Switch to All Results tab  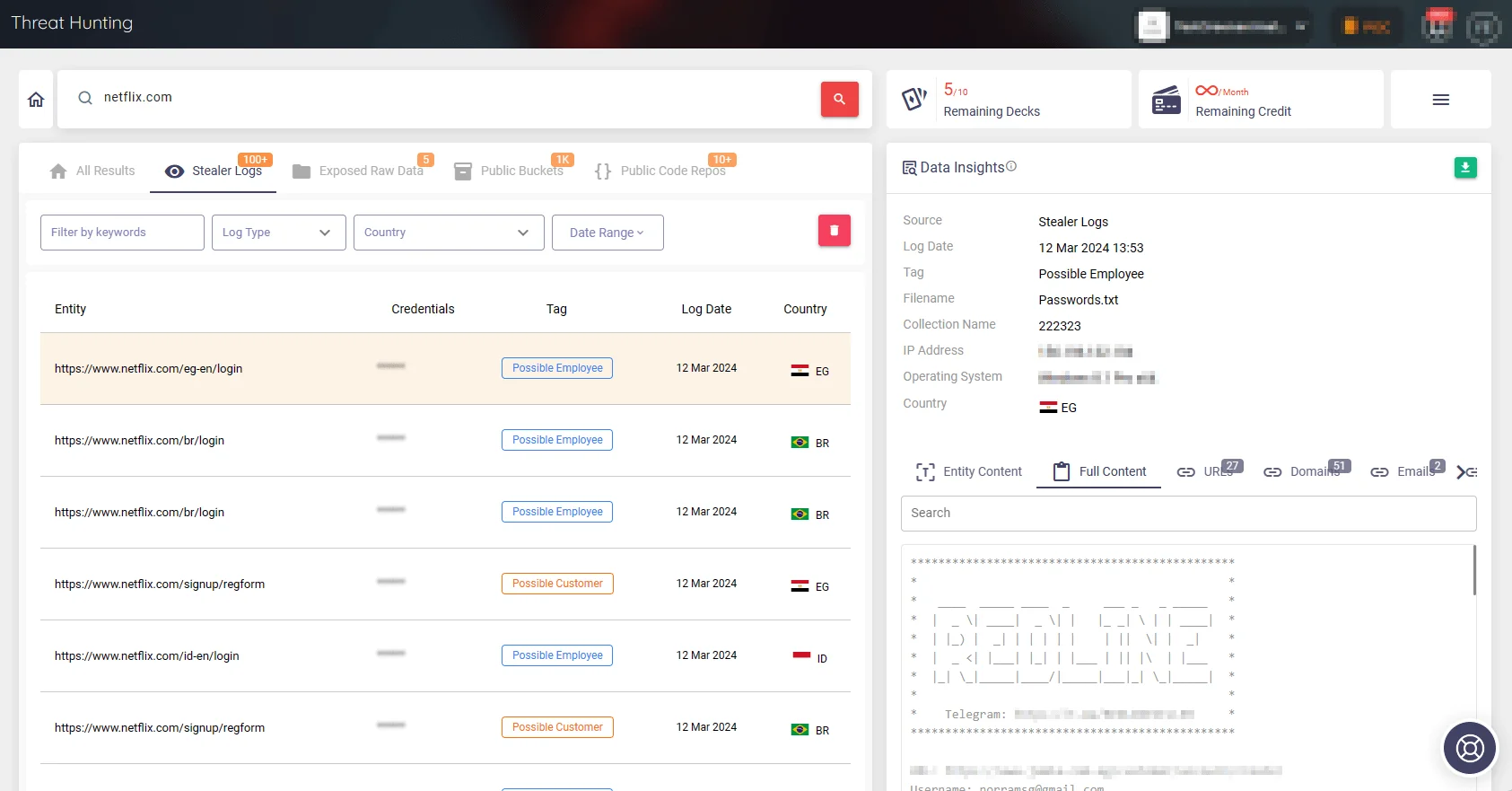pos(92,171)
